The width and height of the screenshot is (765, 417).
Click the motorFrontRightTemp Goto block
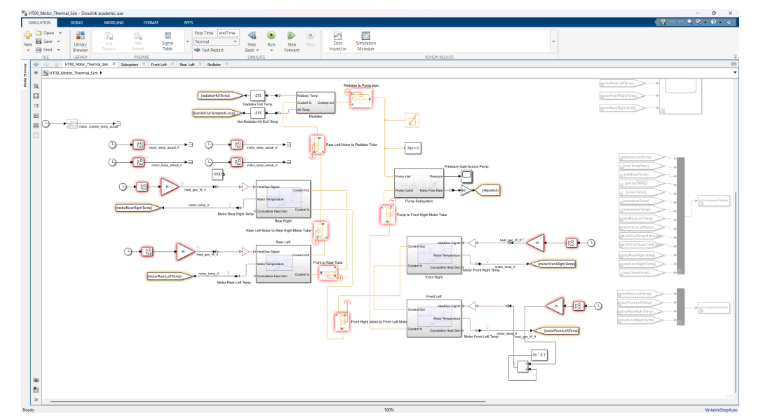pyautogui.click(x=553, y=264)
